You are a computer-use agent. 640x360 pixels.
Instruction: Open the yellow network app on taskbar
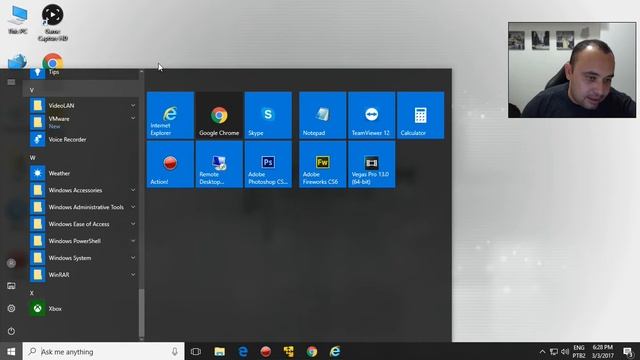click(x=289, y=351)
